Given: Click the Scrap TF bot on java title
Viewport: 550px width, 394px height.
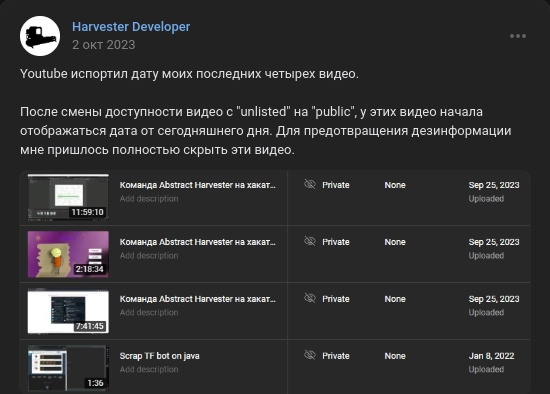Looking at the screenshot, I should [159, 356].
